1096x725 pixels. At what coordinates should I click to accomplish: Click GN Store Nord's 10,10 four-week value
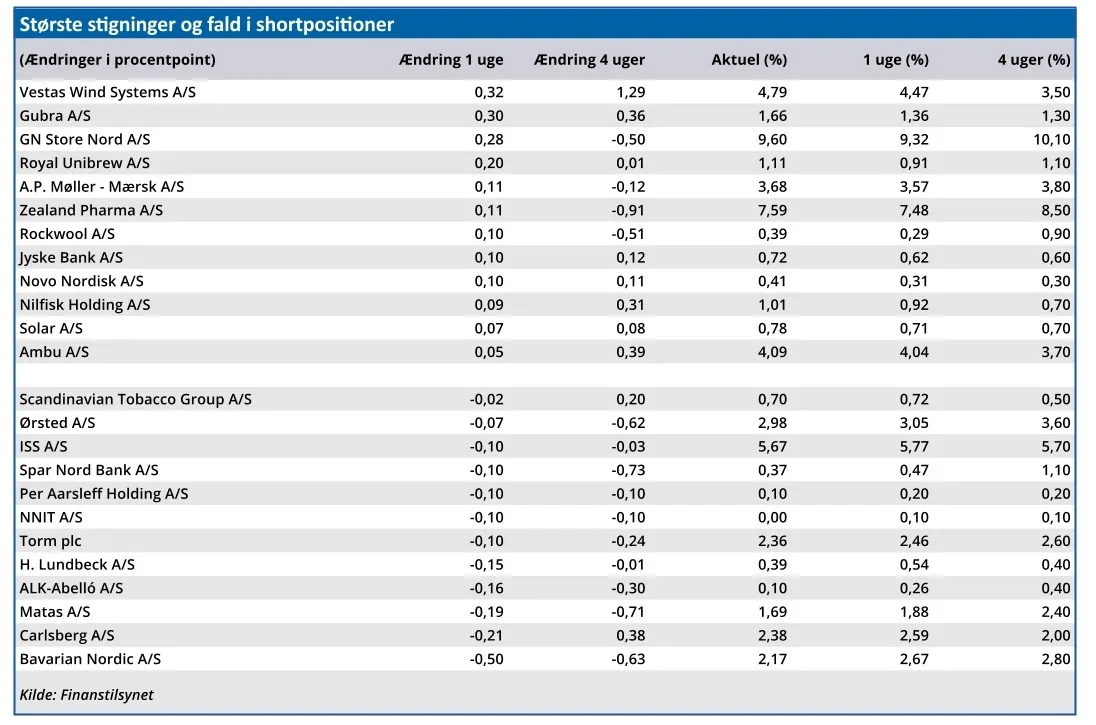click(x=1051, y=139)
